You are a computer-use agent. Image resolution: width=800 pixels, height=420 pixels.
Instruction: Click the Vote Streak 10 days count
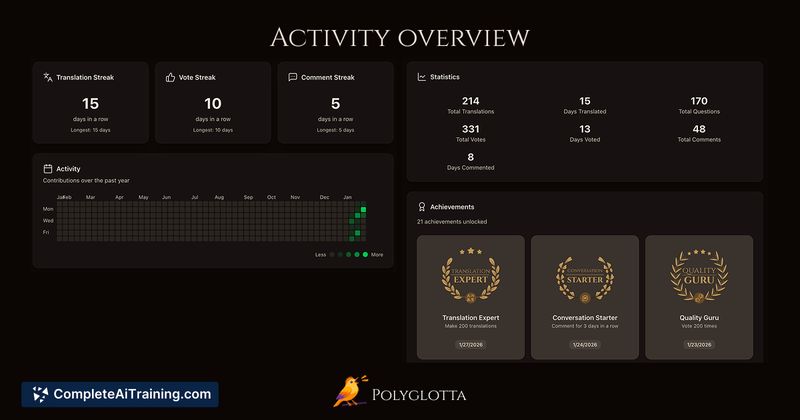(213, 104)
